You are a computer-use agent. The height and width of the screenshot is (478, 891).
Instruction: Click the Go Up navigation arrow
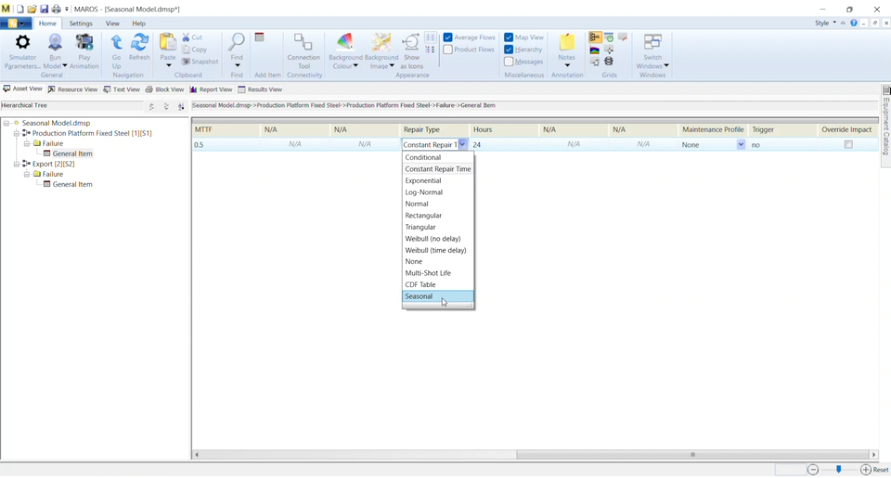116,43
